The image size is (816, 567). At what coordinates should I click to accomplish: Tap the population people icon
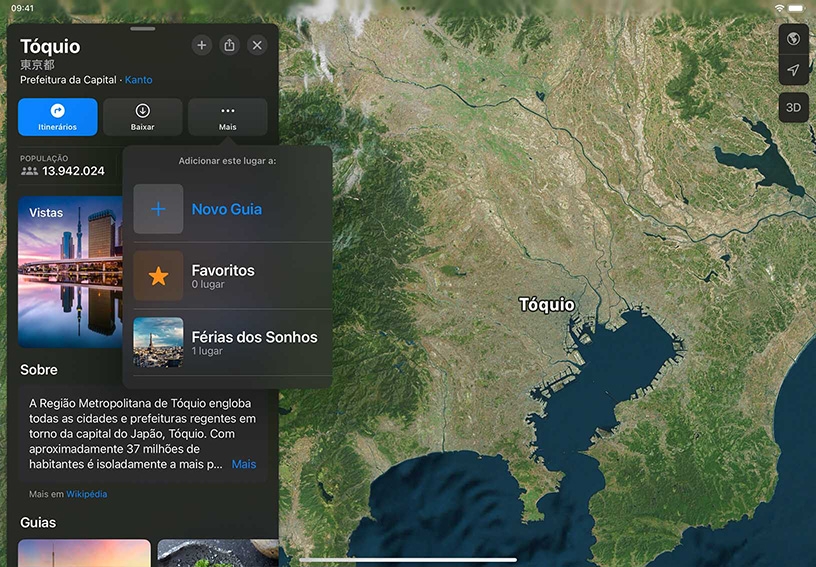click(x=29, y=171)
